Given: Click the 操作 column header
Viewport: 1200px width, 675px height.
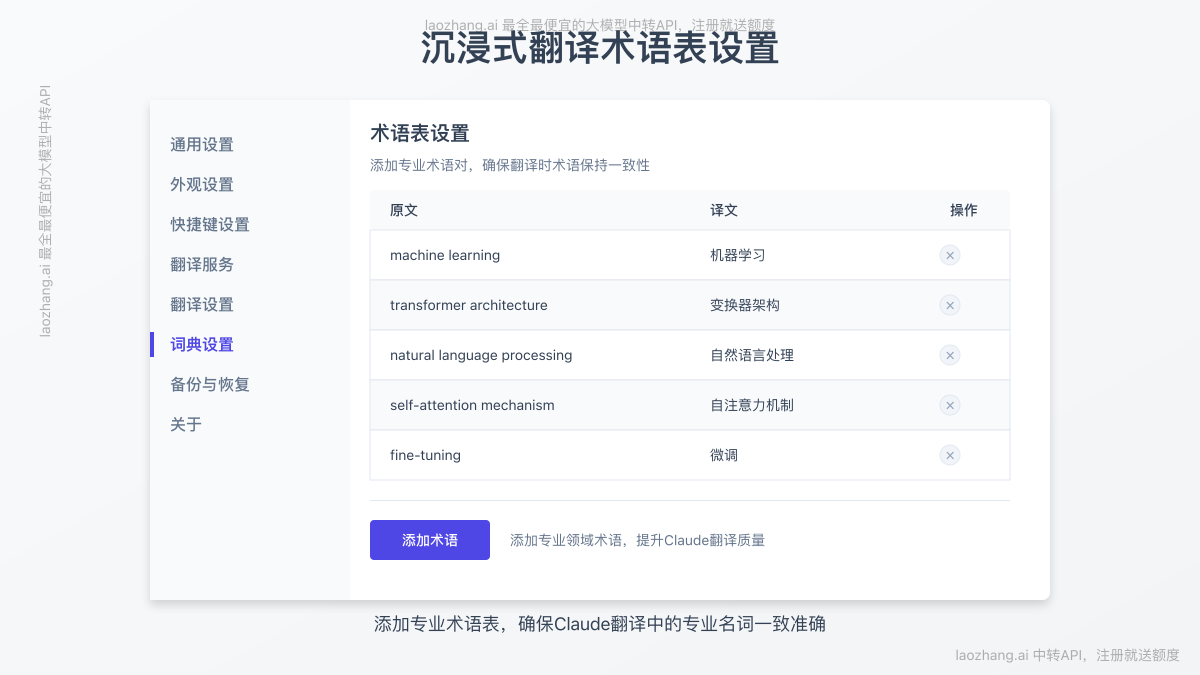Looking at the screenshot, I should coord(964,210).
